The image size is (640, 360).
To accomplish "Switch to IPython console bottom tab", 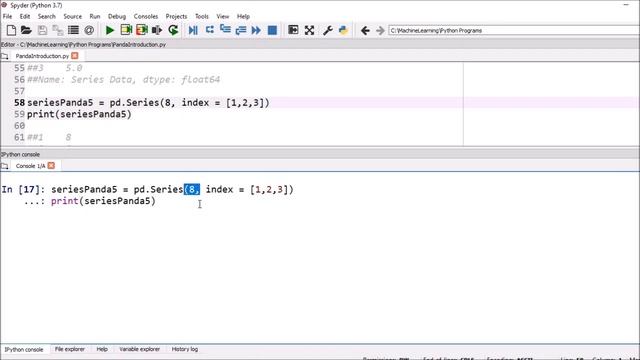I will (x=24, y=349).
